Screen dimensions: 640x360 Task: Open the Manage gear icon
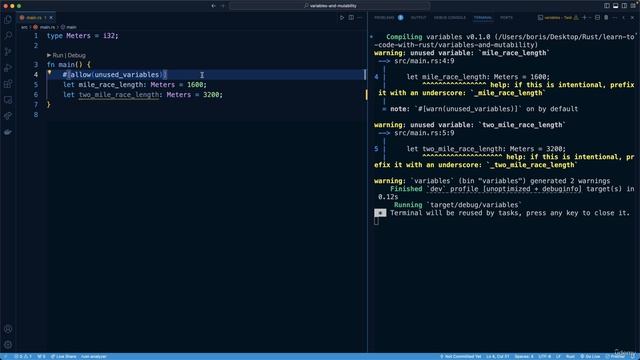pyautogui.click(x=8, y=345)
